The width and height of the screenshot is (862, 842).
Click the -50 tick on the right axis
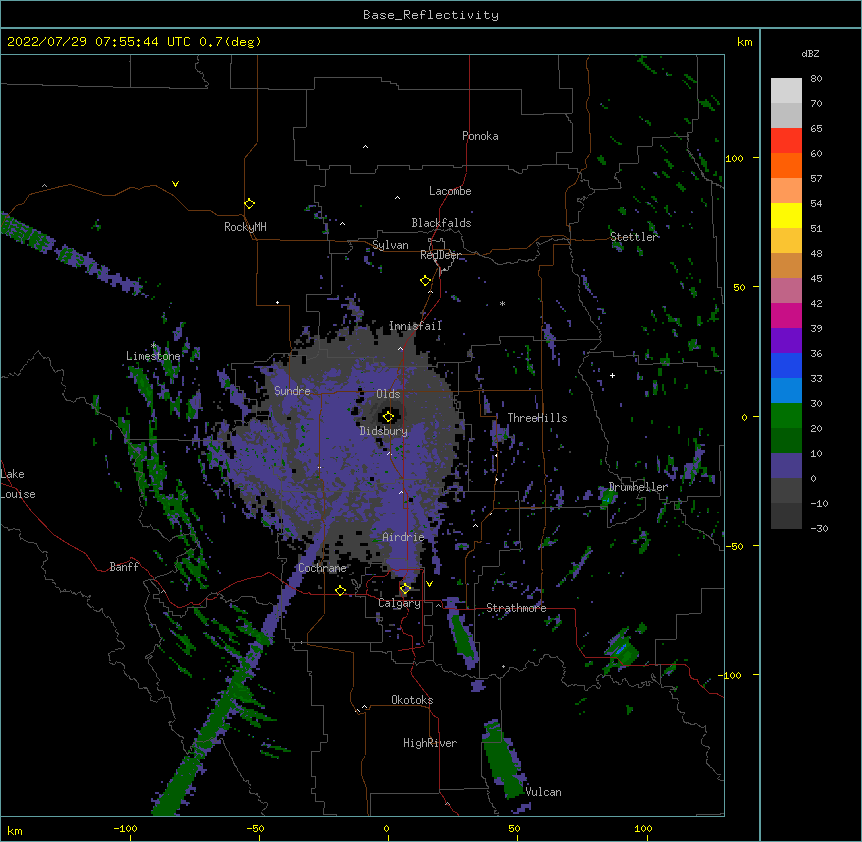(x=734, y=546)
